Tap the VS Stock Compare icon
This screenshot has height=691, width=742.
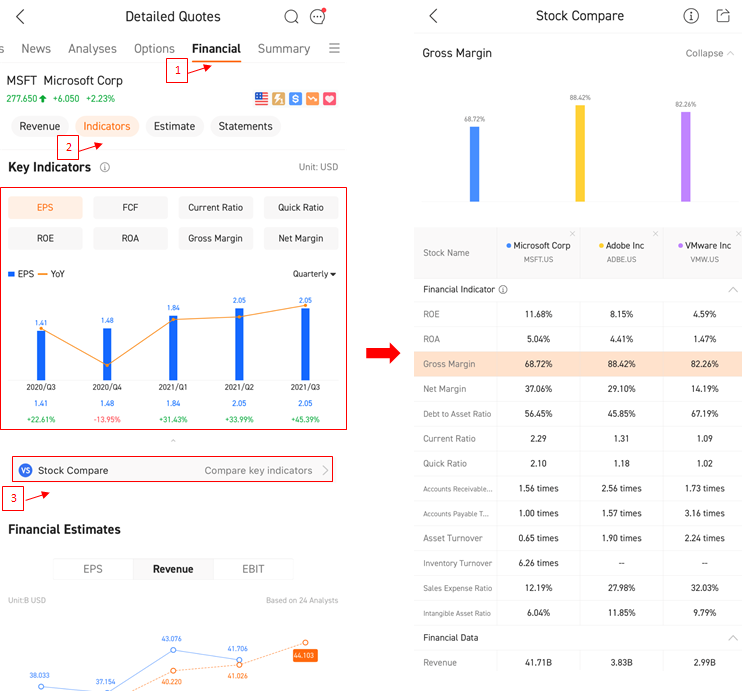[25, 470]
